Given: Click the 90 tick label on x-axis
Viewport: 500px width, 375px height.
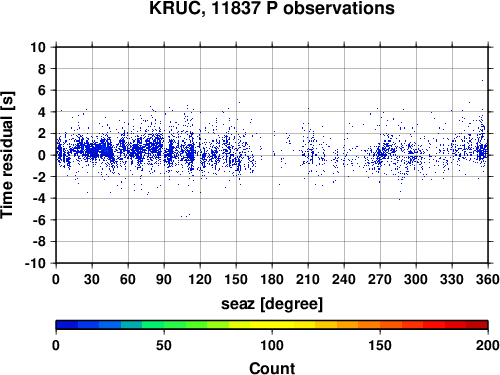Looking at the screenshot, I should tap(164, 279).
